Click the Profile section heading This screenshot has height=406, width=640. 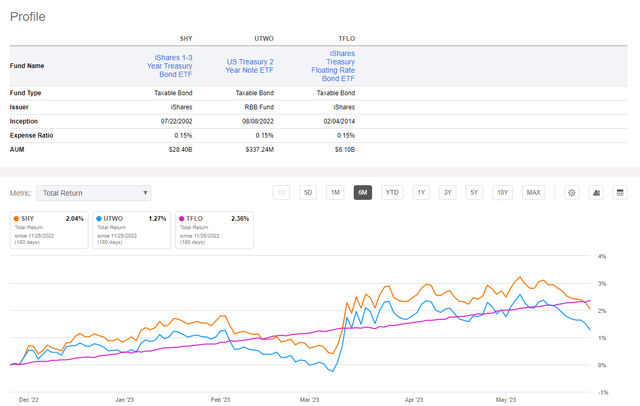click(28, 17)
